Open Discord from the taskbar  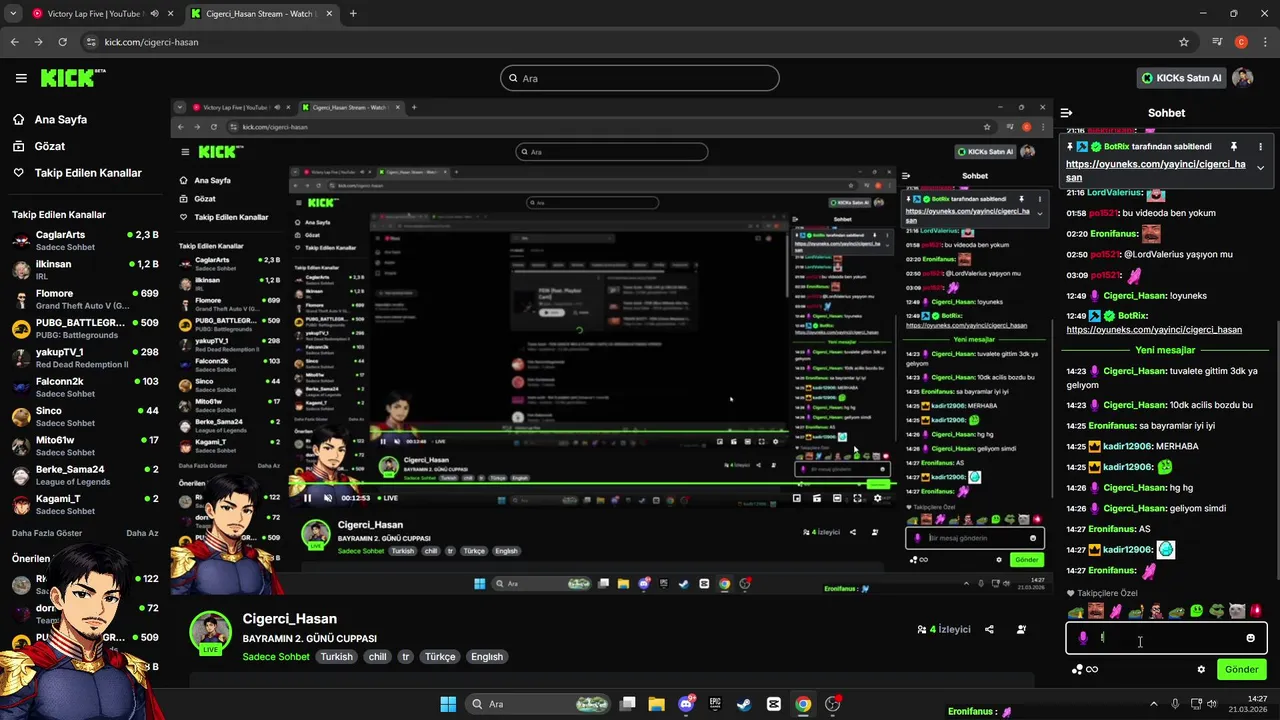point(686,704)
